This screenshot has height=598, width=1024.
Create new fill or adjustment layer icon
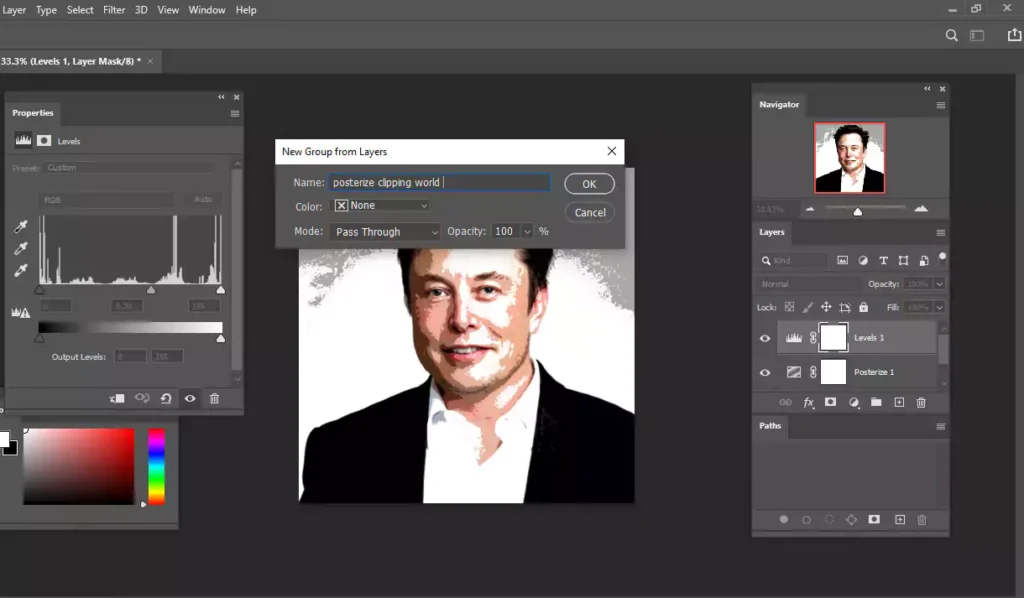click(x=854, y=402)
